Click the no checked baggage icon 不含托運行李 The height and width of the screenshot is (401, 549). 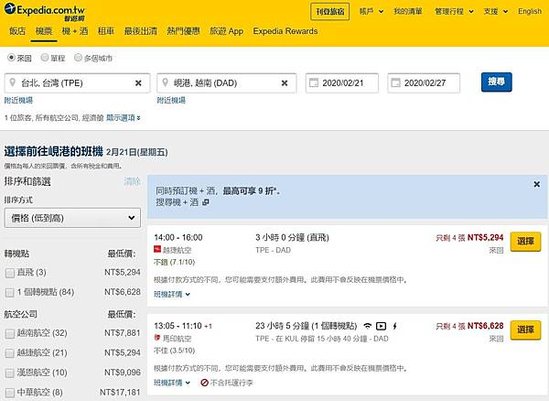point(204,382)
